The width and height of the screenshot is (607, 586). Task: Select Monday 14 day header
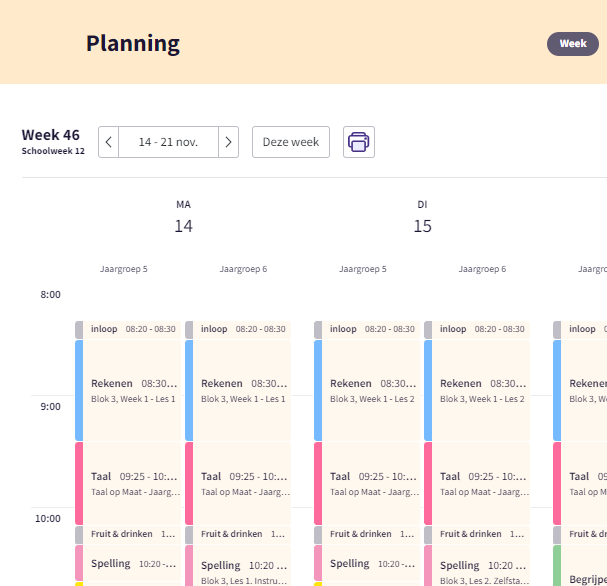pyautogui.click(x=183, y=217)
